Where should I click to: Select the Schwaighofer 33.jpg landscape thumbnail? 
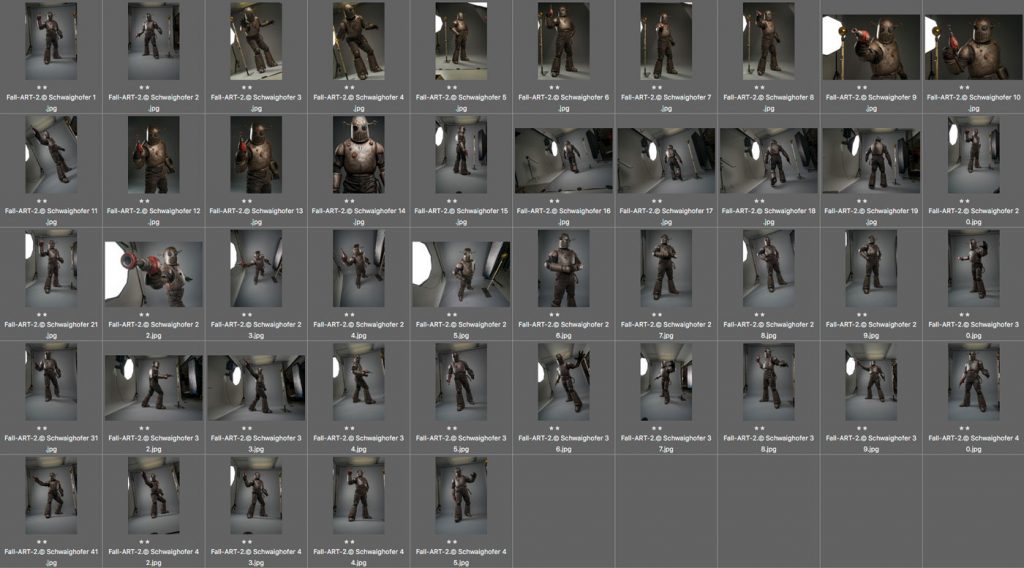click(x=256, y=387)
